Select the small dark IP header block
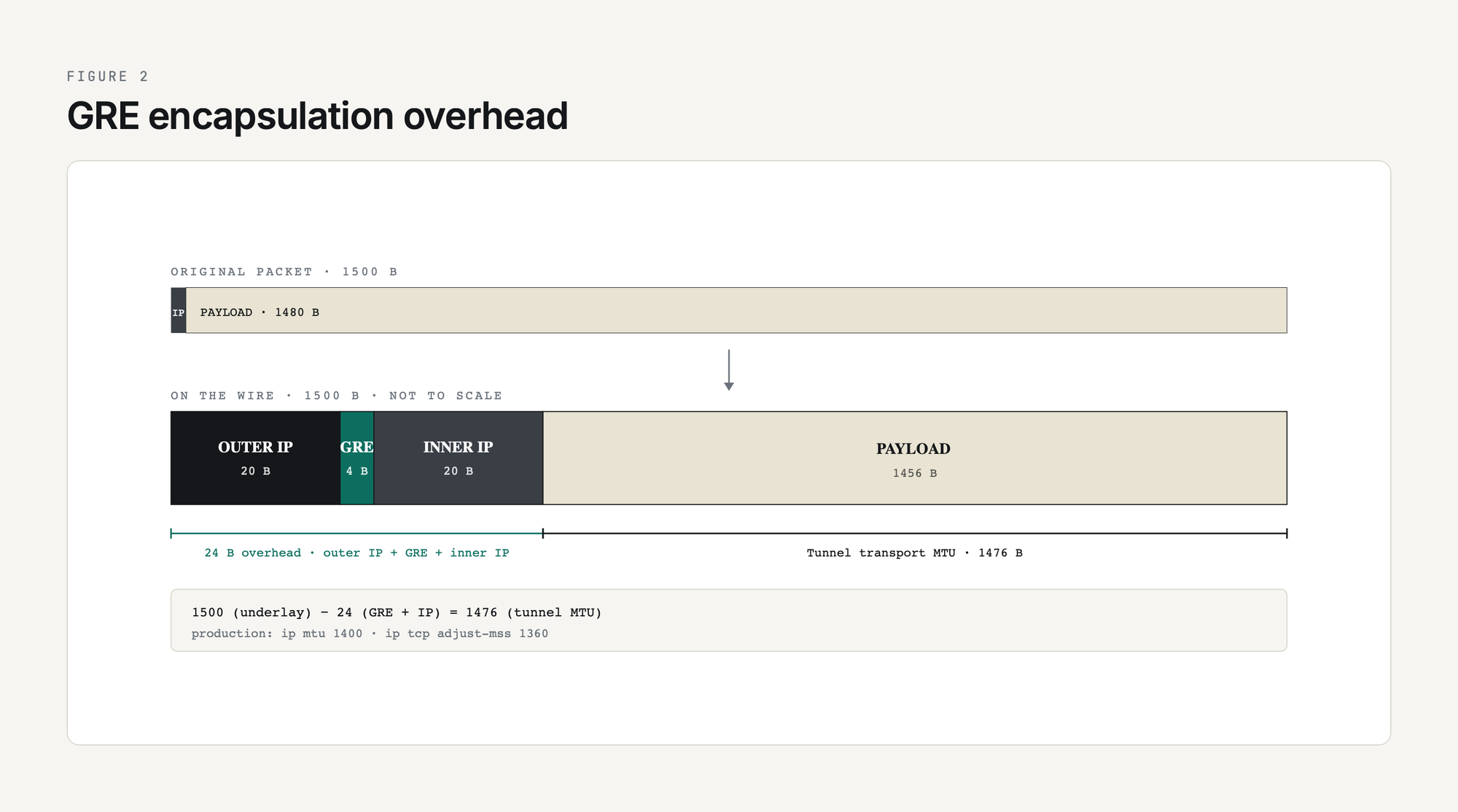Screen dimensions: 1458x812 coord(179,311)
